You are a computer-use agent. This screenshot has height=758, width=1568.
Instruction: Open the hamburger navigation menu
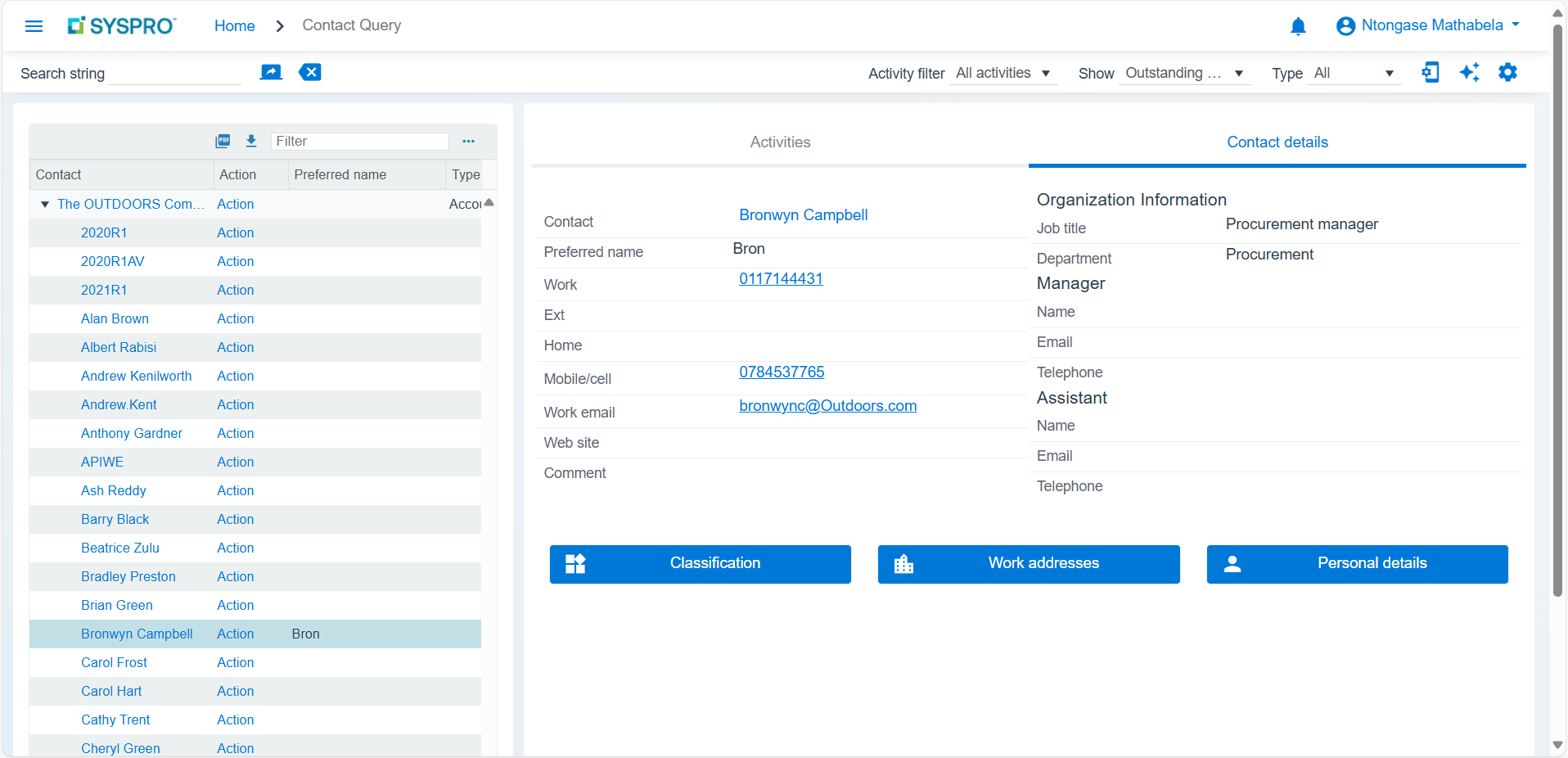(34, 26)
